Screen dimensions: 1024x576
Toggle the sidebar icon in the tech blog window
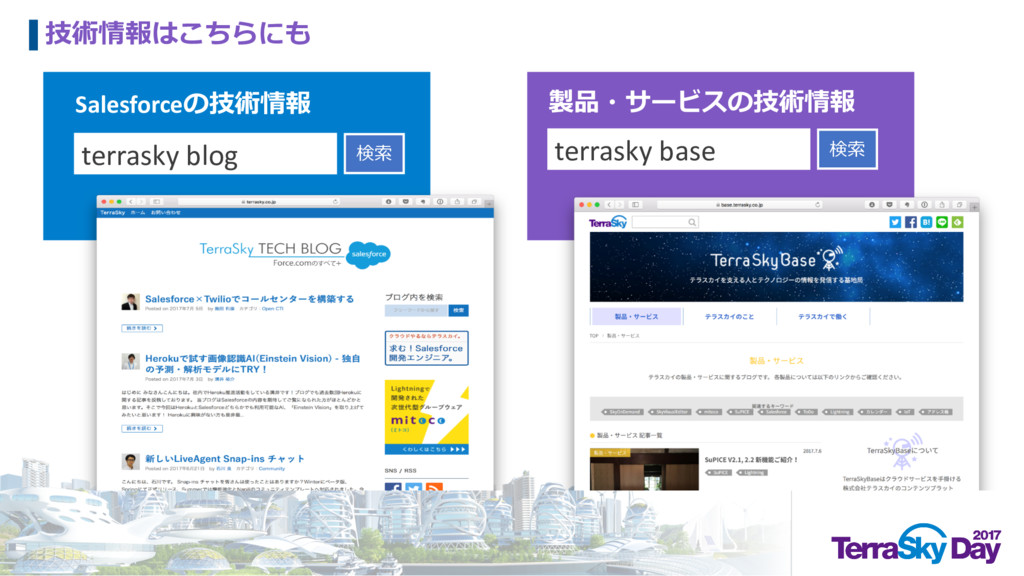click(157, 202)
